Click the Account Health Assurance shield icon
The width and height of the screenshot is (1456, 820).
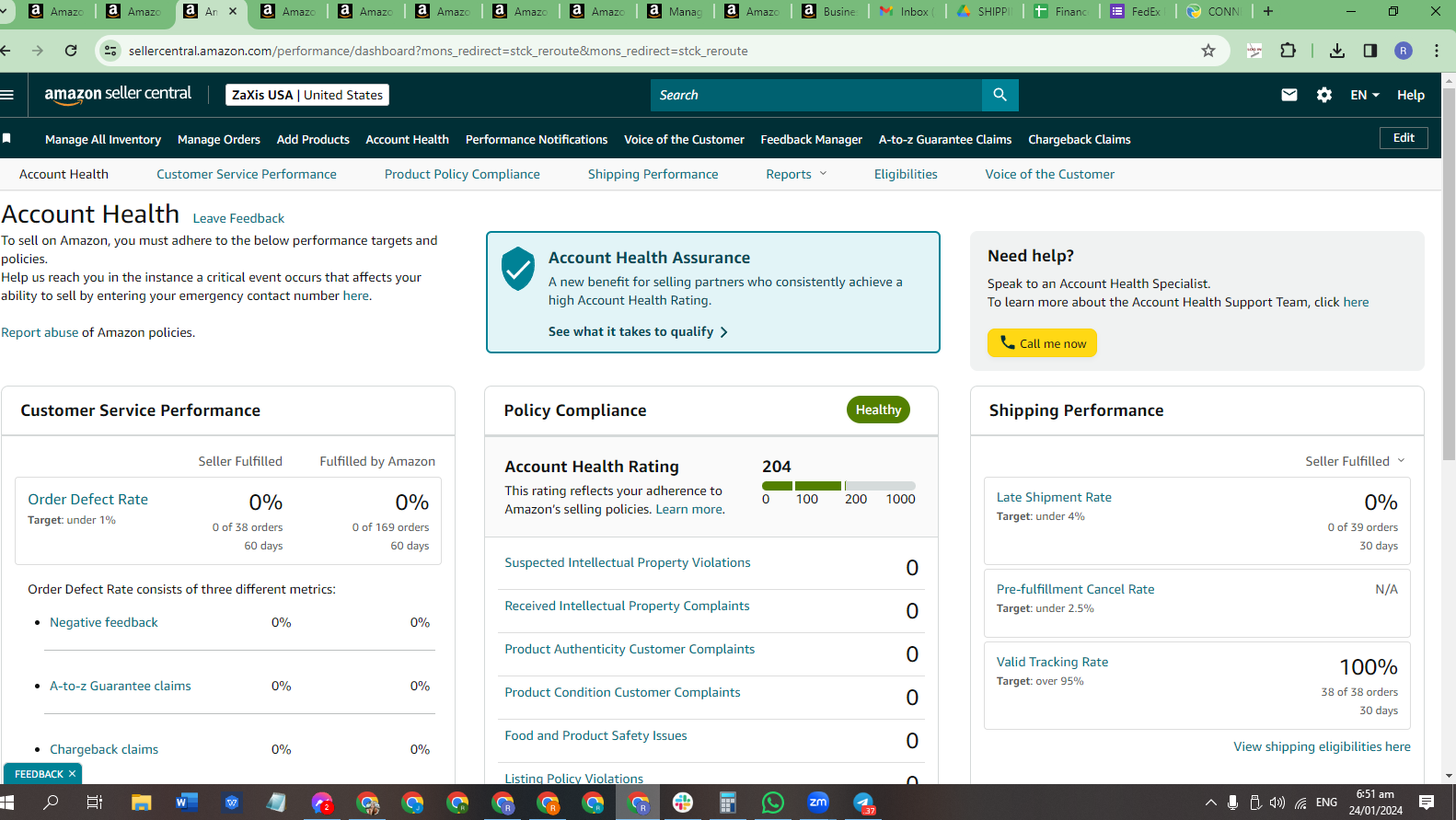[x=518, y=268]
